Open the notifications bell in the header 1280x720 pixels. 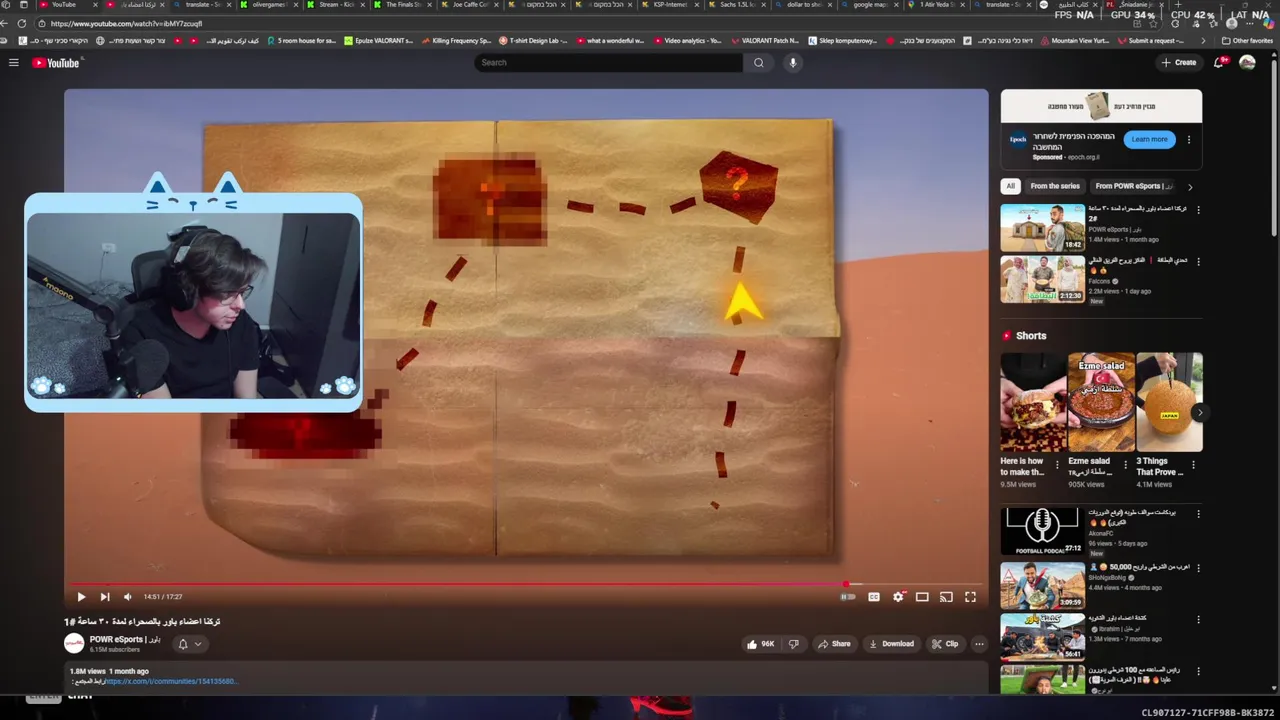[x=1220, y=63]
